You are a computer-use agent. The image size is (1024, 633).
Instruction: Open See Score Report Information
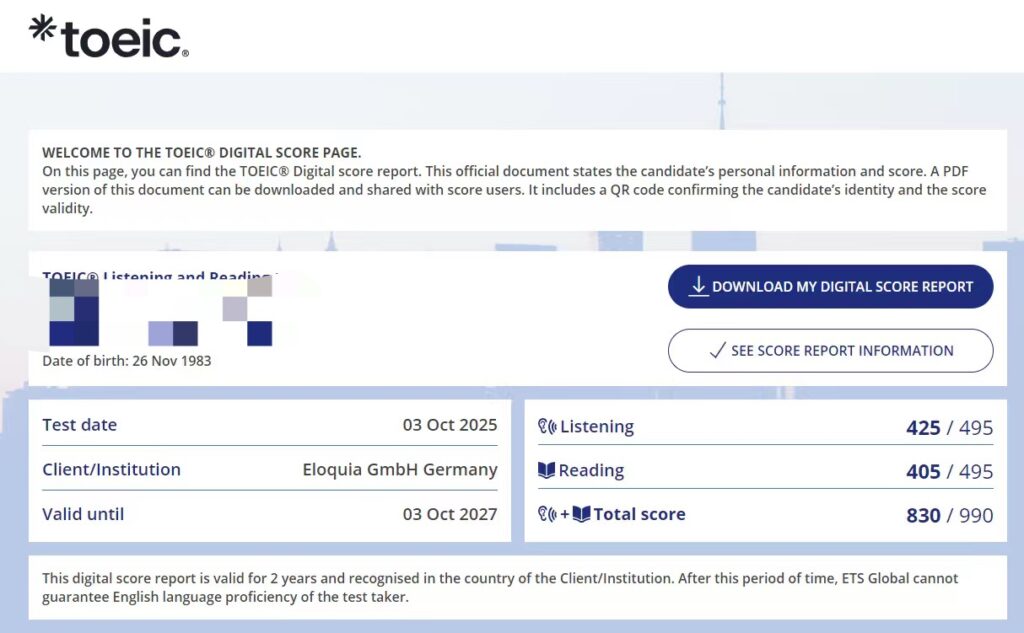point(830,351)
